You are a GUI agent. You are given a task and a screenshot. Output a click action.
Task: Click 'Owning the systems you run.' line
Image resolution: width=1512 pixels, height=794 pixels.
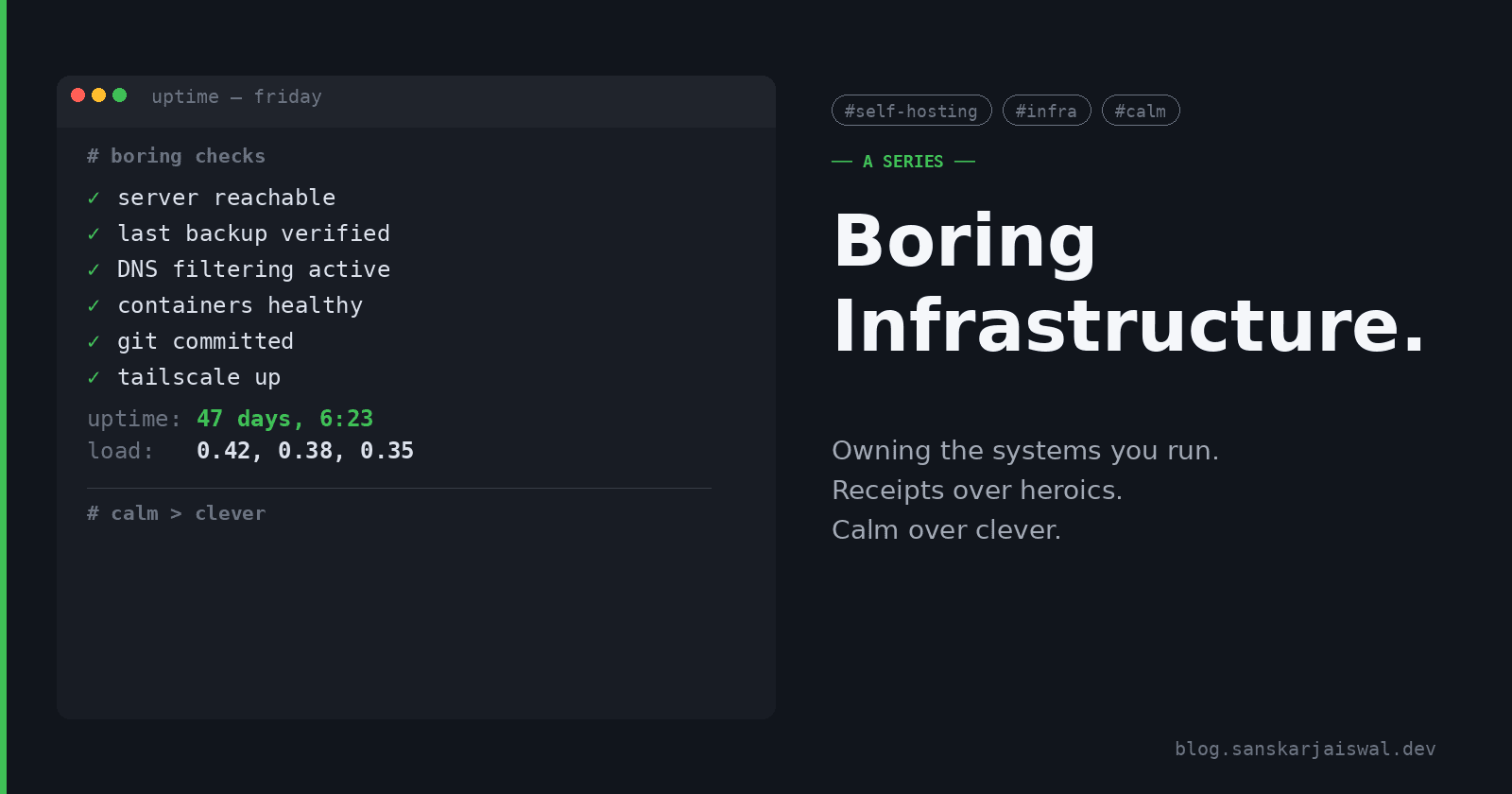(x=1025, y=451)
